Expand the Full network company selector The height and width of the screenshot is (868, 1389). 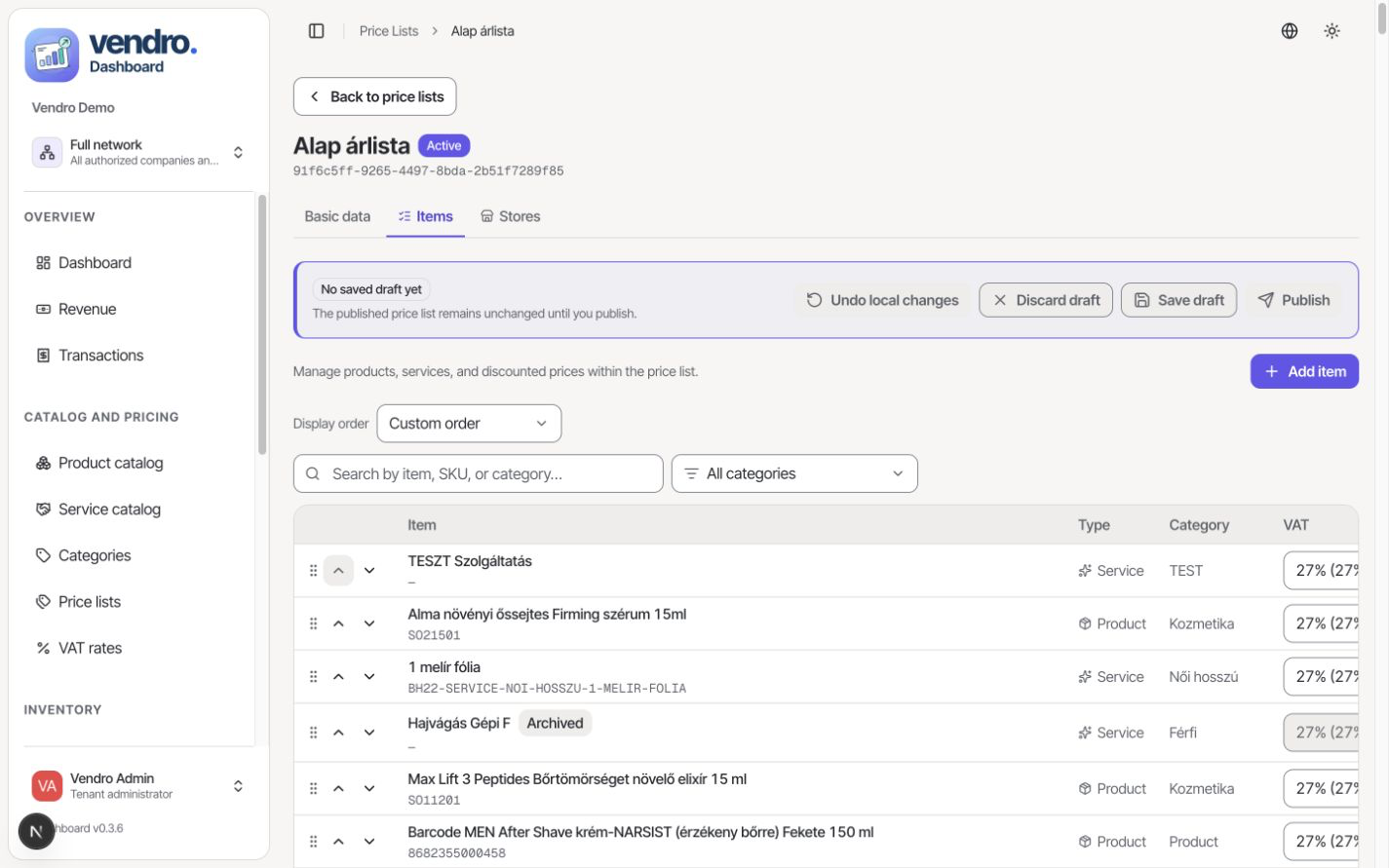click(139, 152)
